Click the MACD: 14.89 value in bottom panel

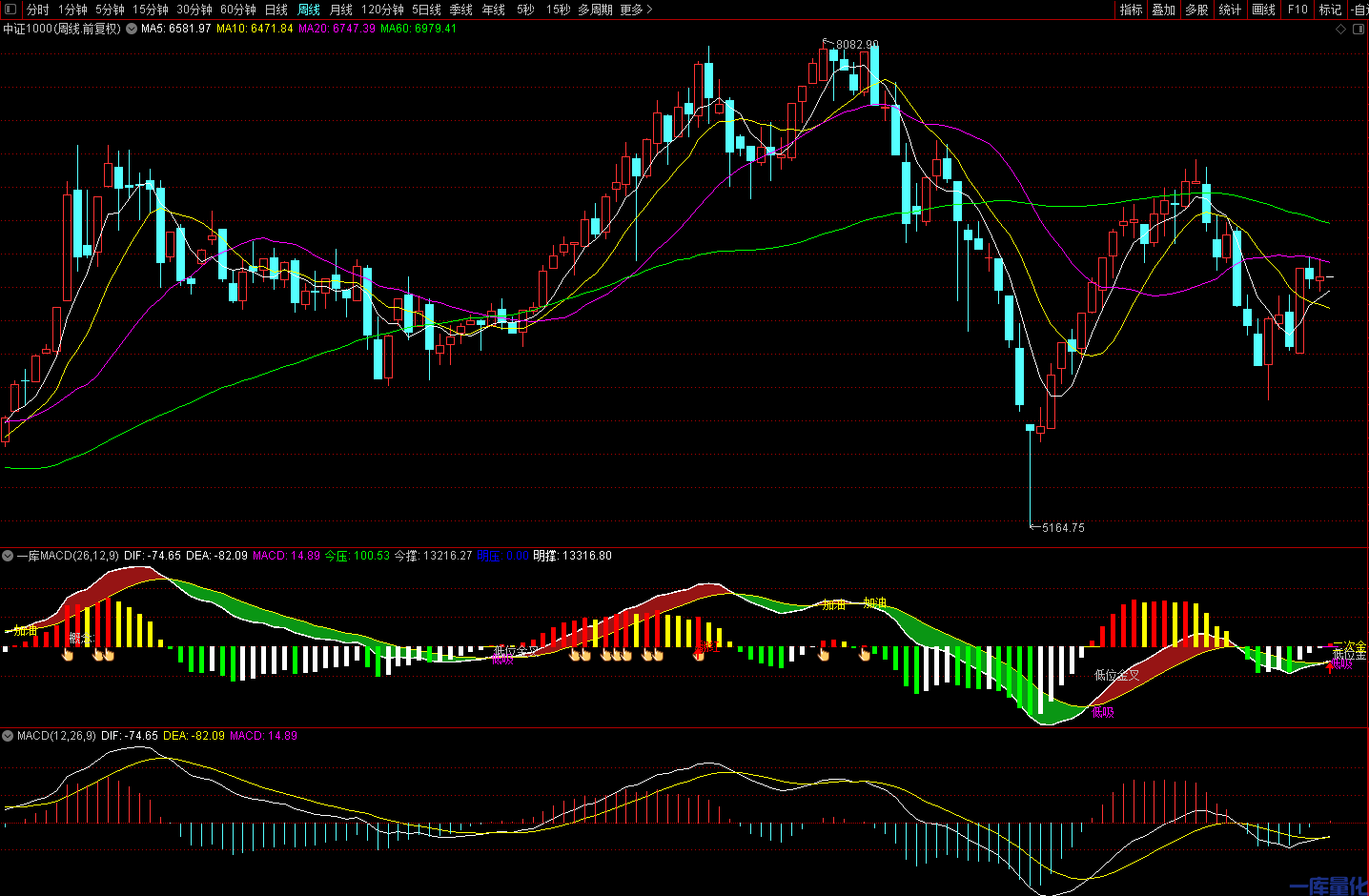[x=264, y=736]
